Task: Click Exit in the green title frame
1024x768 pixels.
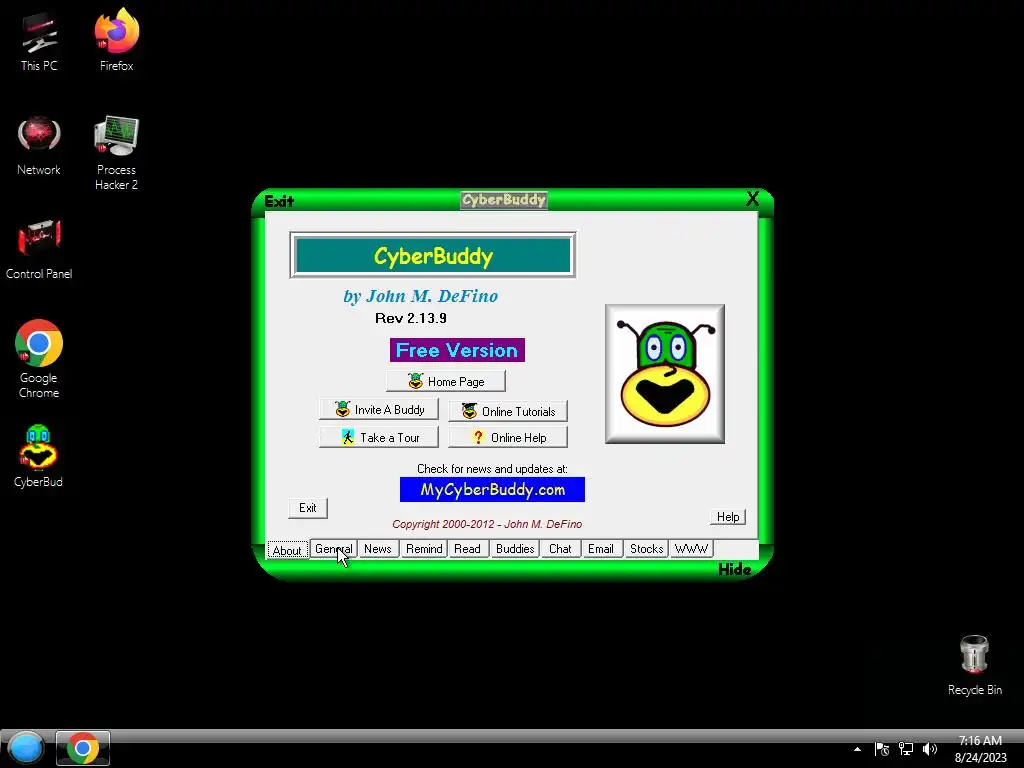Action: click(x=279, y=201)
